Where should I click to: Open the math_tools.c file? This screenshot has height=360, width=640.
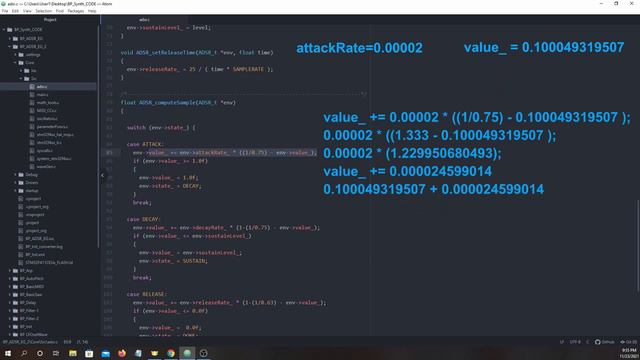pyautogui.click(x=48, y=103)
